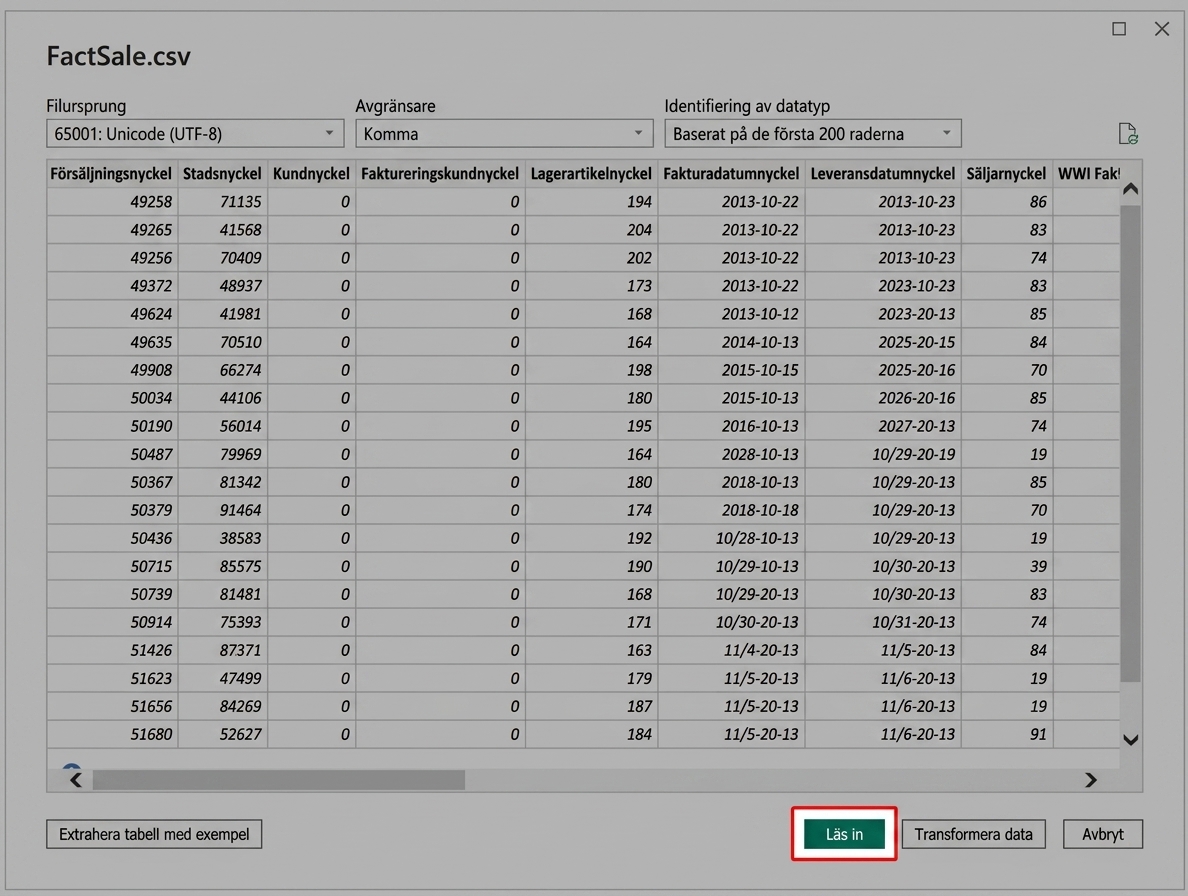Click Försäljningsnyckel value 51680
The image size is (1188, 896).
(152, 734)
